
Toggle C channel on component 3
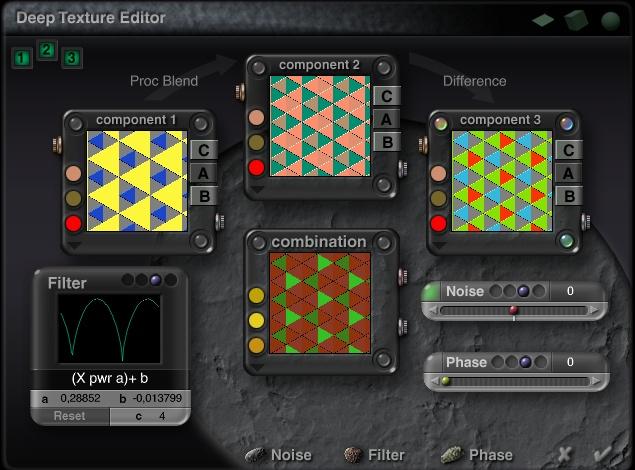tap(569, 150)
